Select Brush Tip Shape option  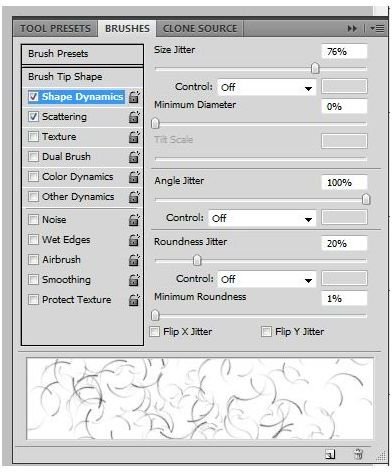click(x=82, y=77)
